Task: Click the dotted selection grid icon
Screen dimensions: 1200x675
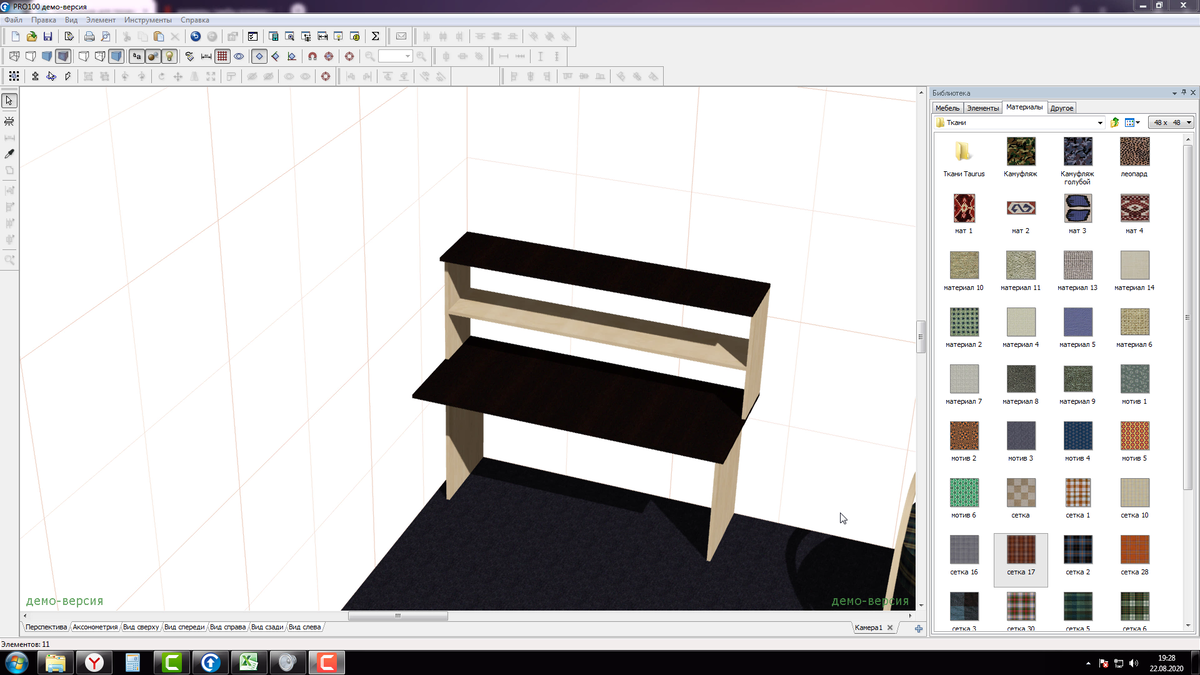Action: (14, 76)
